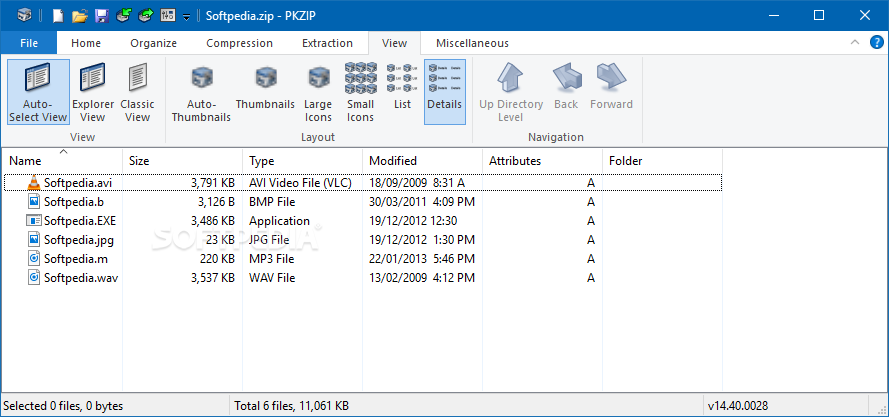Image resolution: width=889 pixels, height=417 pixels.
Task: Click the 13/02/2009 4:12 PM modified date
Action: click(x=422, y=278)
